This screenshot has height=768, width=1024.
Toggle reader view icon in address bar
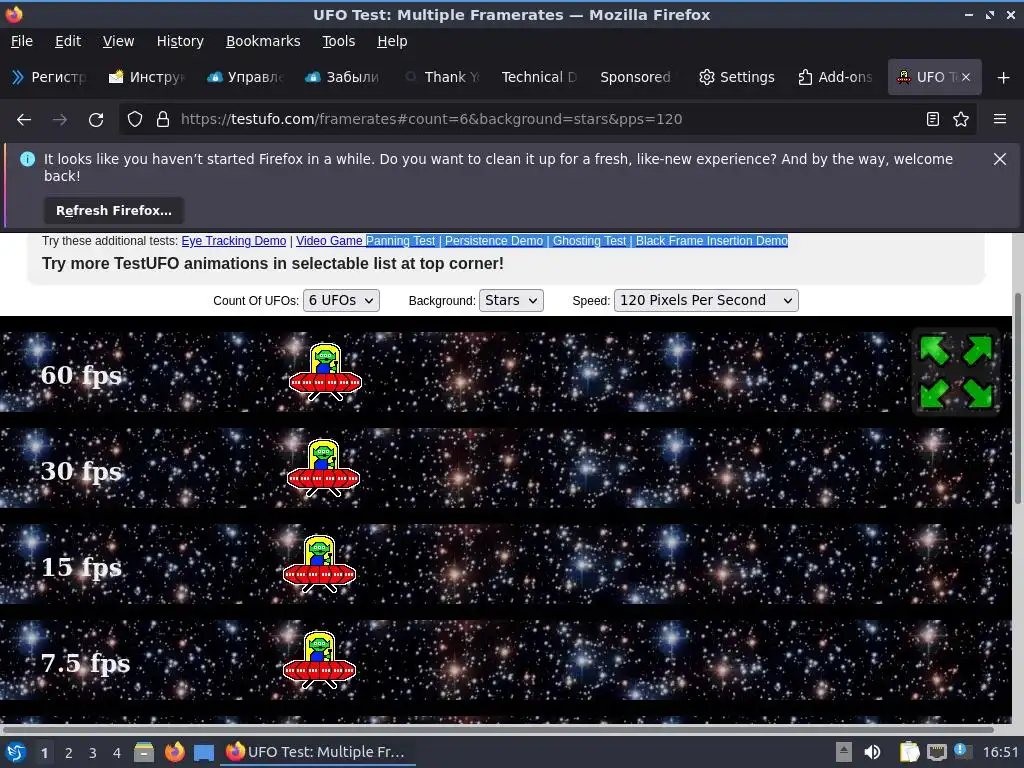(933, 119)
